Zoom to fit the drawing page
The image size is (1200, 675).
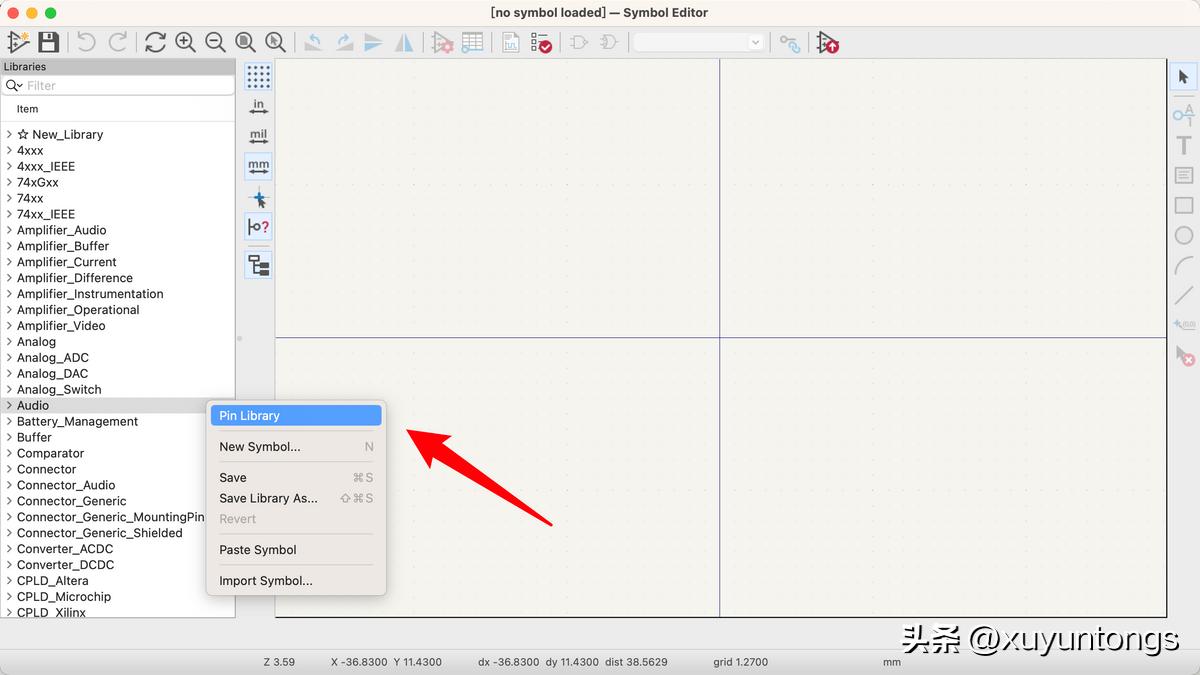point(245,42)
